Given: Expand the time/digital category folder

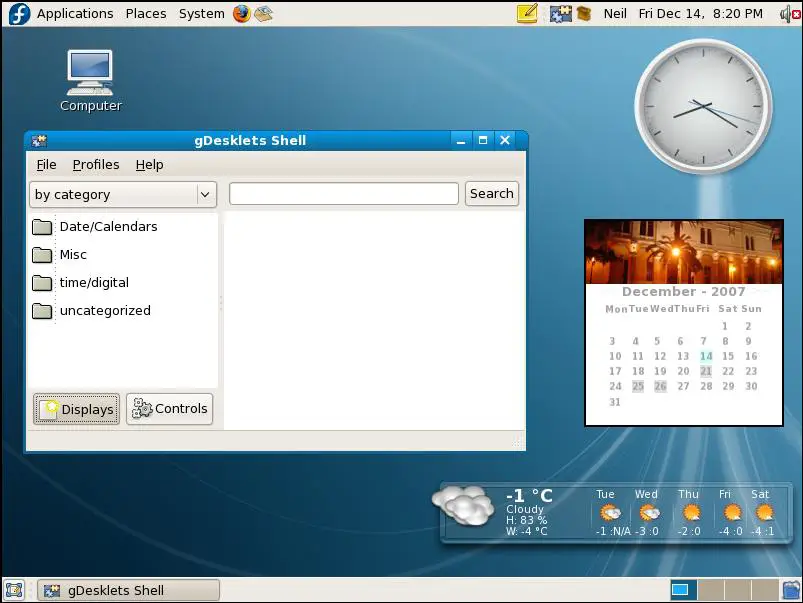Looking at the screenshot, I should [94, 283].
